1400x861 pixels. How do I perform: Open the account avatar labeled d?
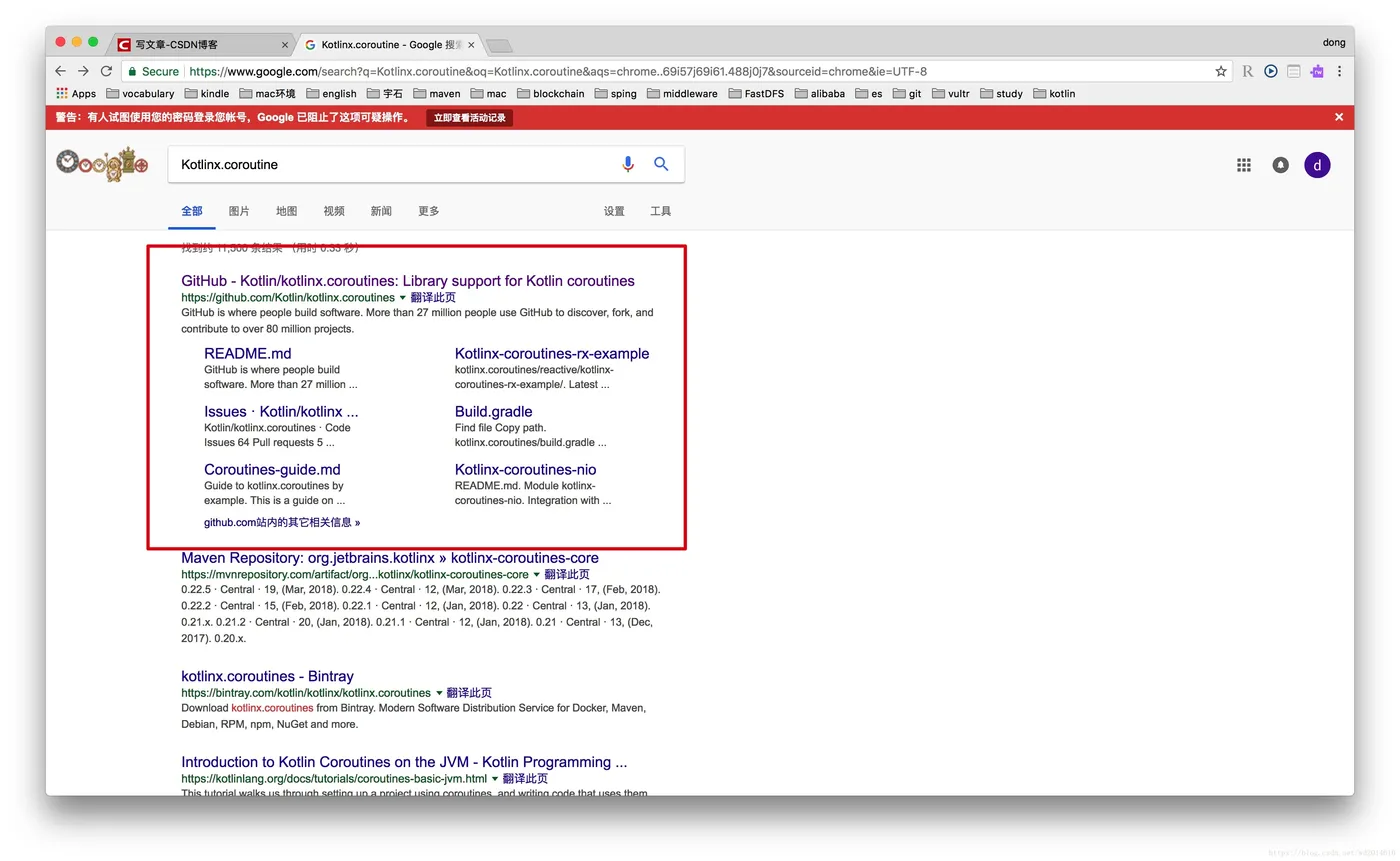[x=1317, y=165]
